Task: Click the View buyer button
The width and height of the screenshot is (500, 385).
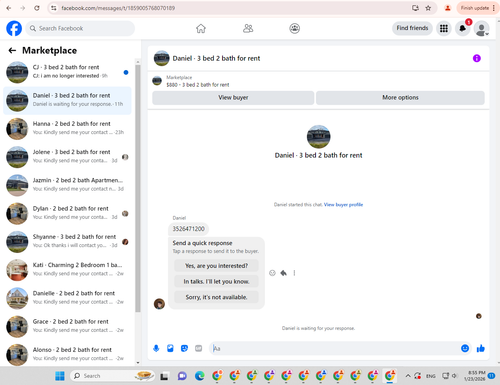Action: pos(233,98)
